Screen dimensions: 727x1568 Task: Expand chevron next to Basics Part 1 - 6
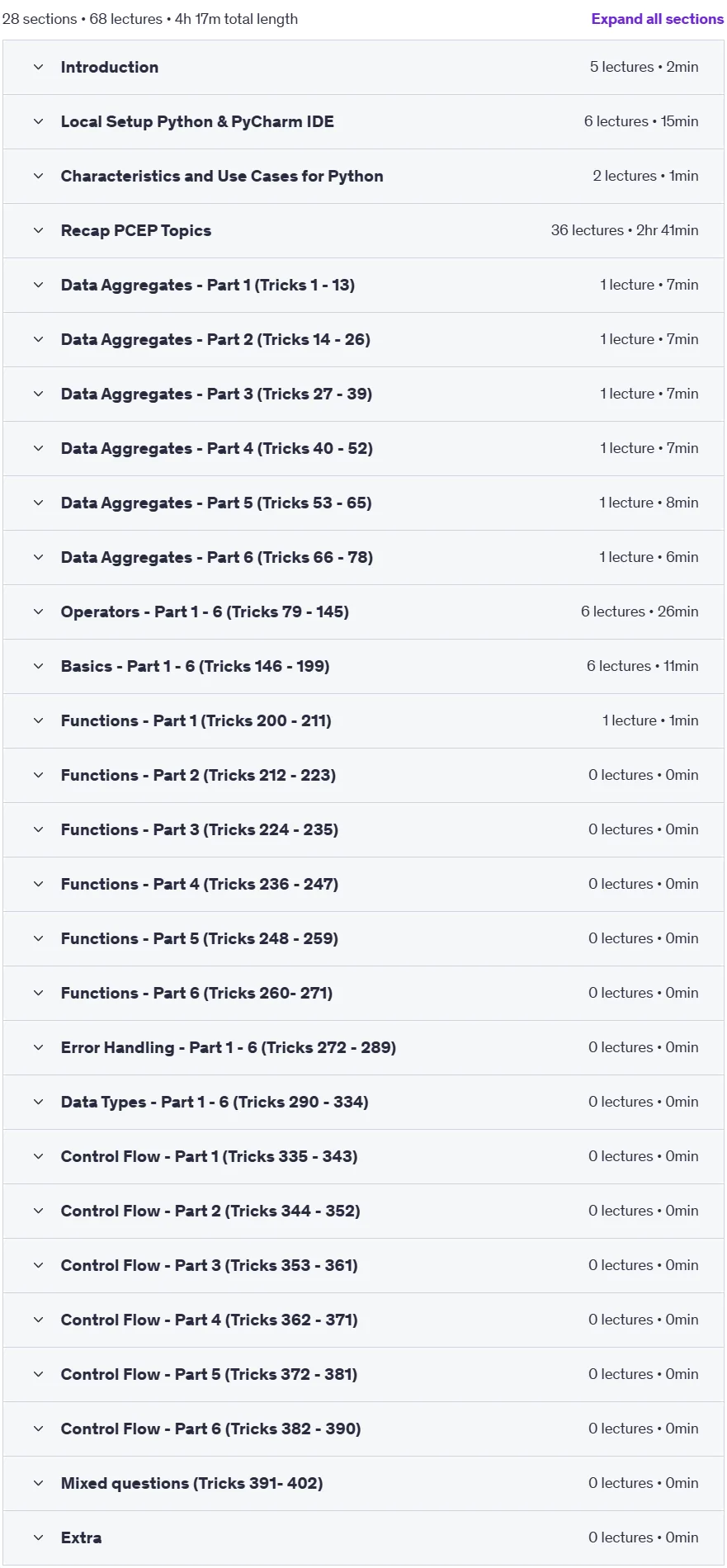(x=38, y=666)
